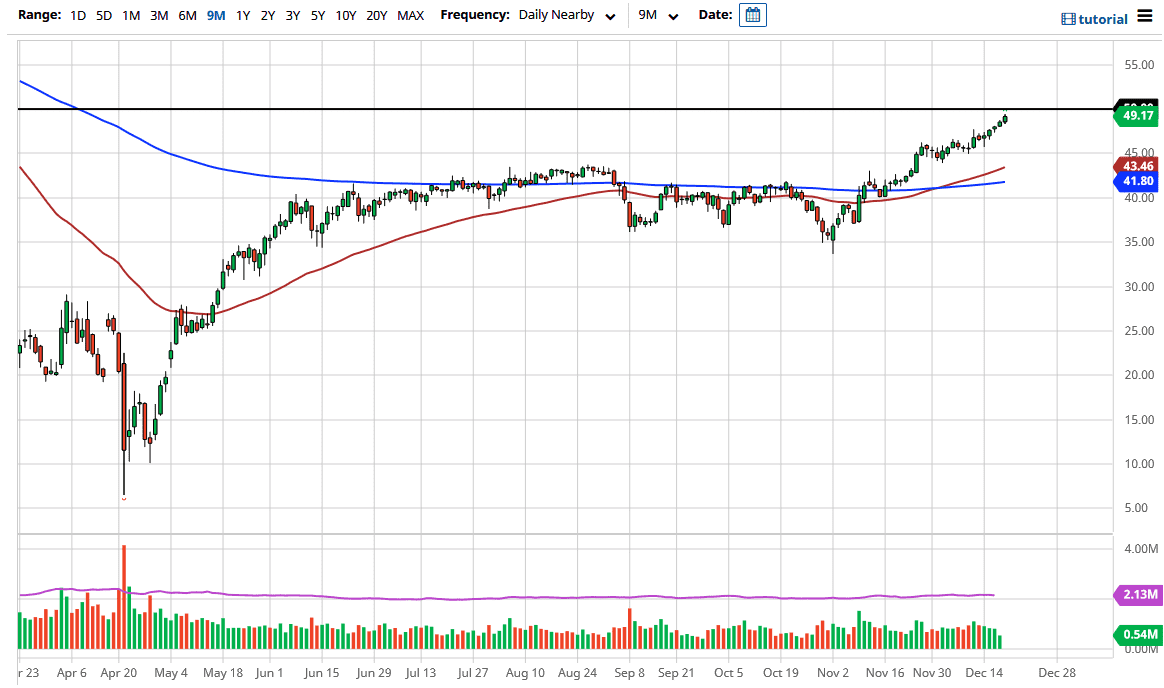Click the 'tutorial' link text

(x=1104, y=17)
